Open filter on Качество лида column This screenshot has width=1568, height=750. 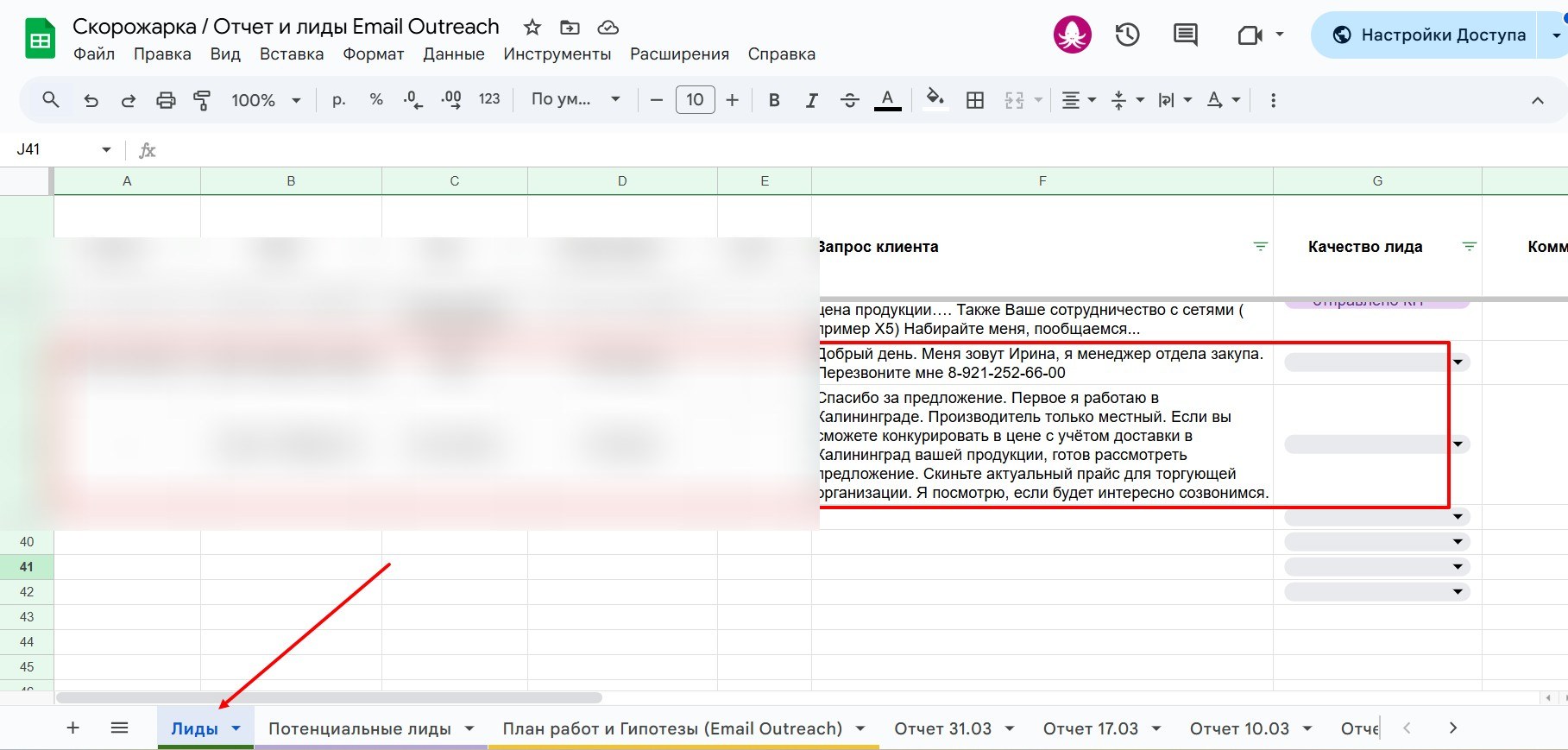point(1469,247)
